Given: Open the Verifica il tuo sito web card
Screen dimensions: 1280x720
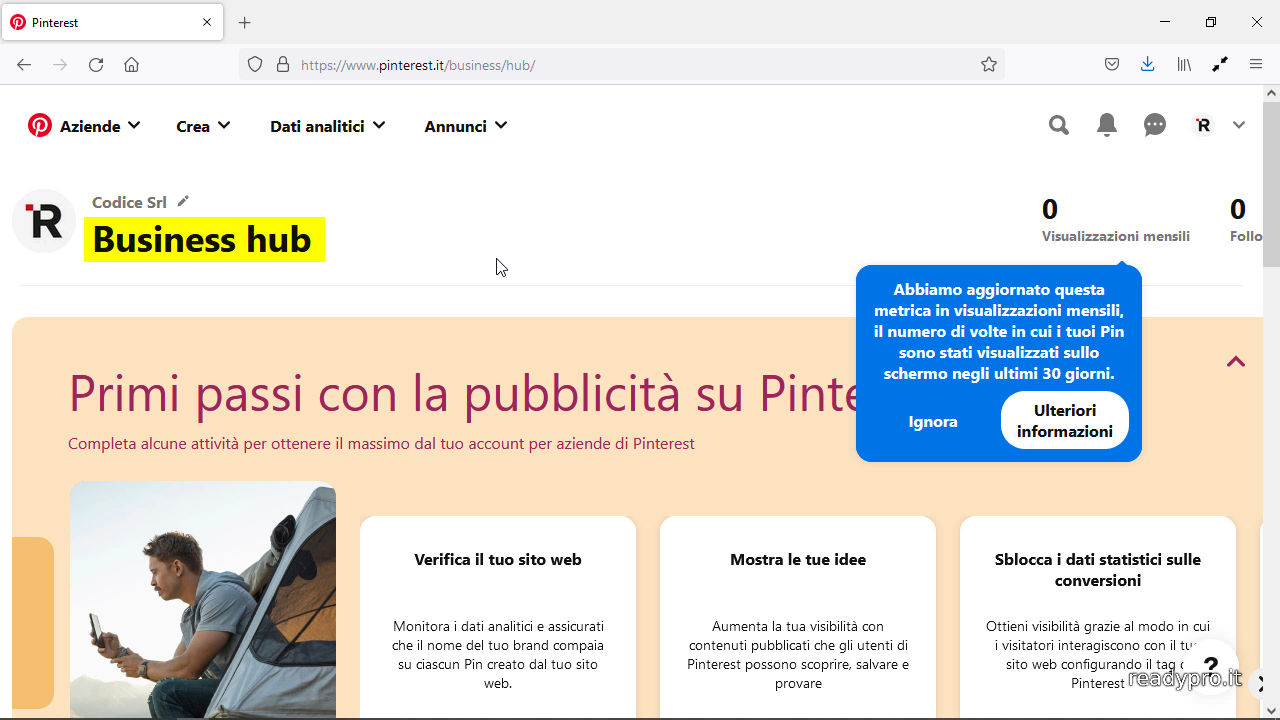Looking at the screenshot, I should click(x=498, y=617).
